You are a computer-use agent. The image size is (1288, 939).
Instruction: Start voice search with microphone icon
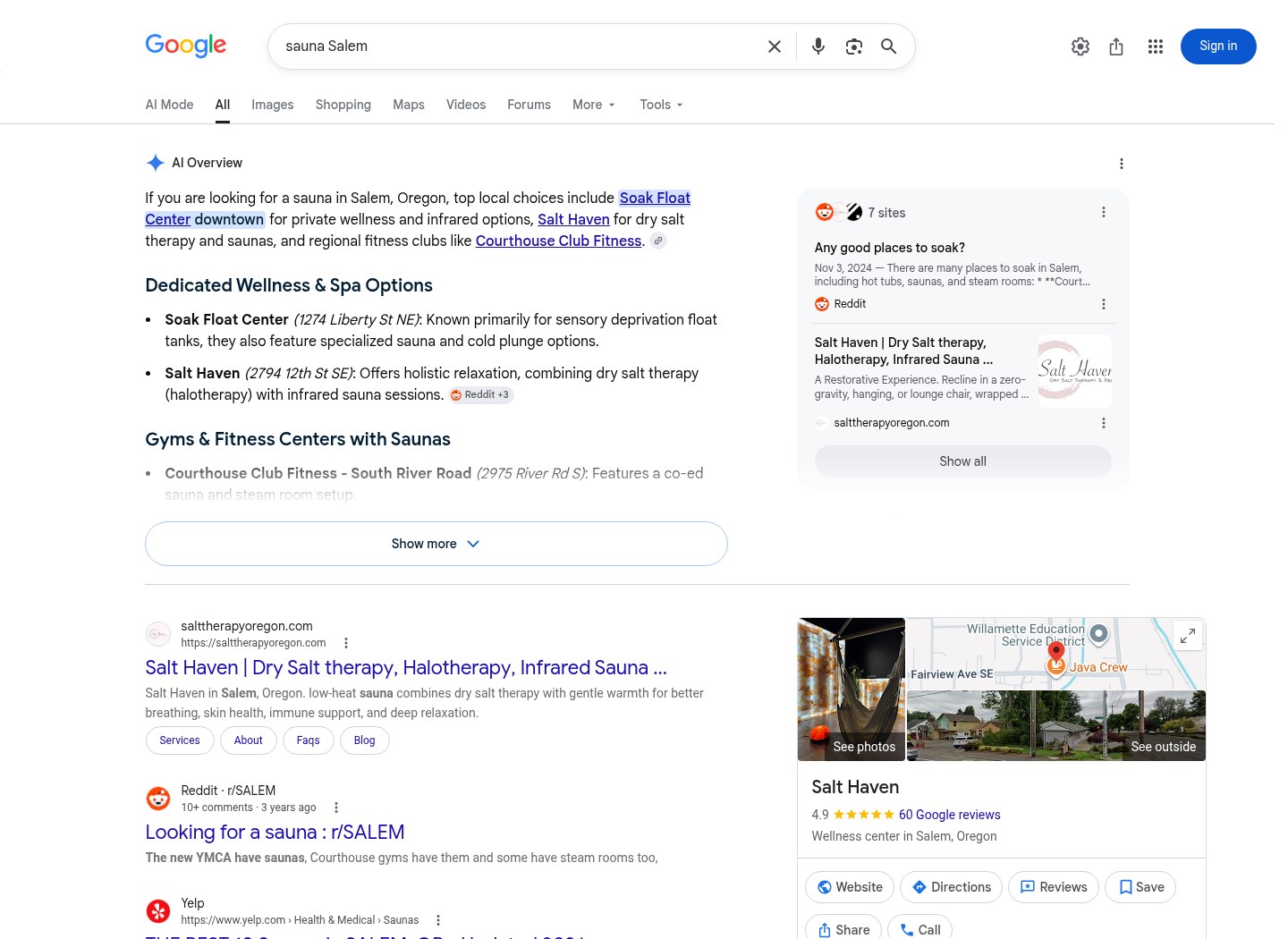pyautogui.click(x=818, y=47)
